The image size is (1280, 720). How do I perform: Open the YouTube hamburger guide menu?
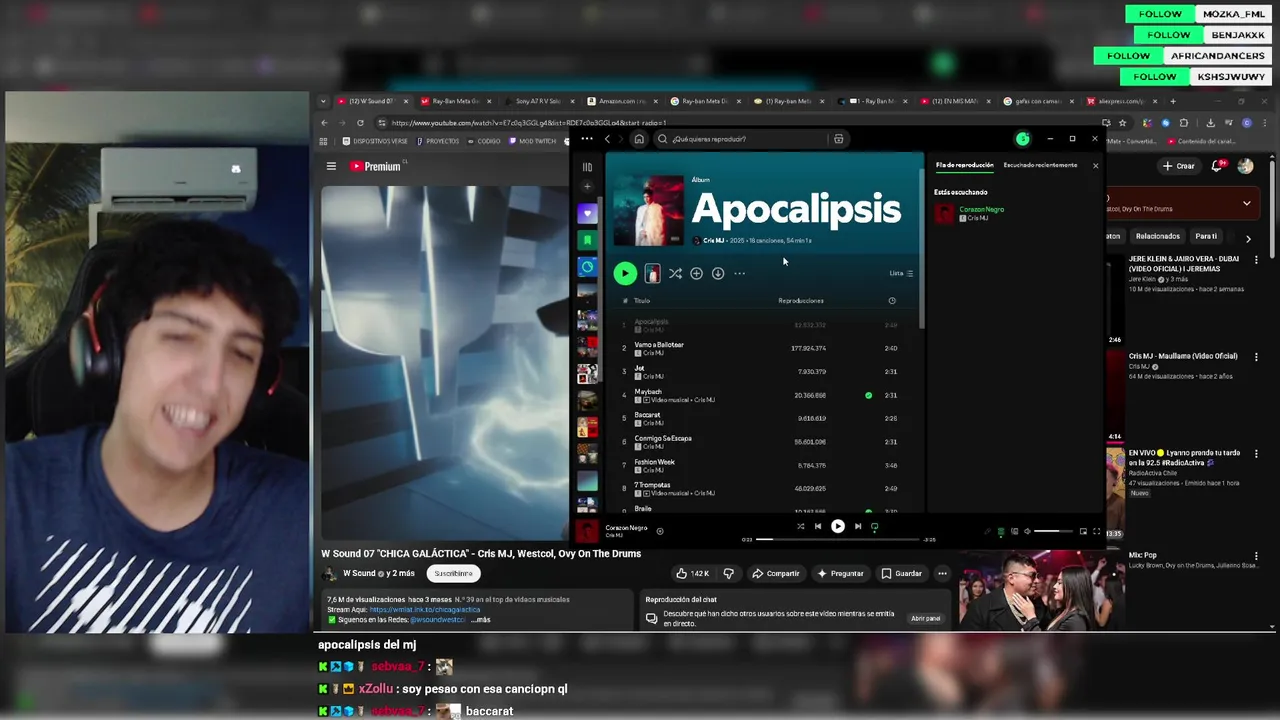331,166
